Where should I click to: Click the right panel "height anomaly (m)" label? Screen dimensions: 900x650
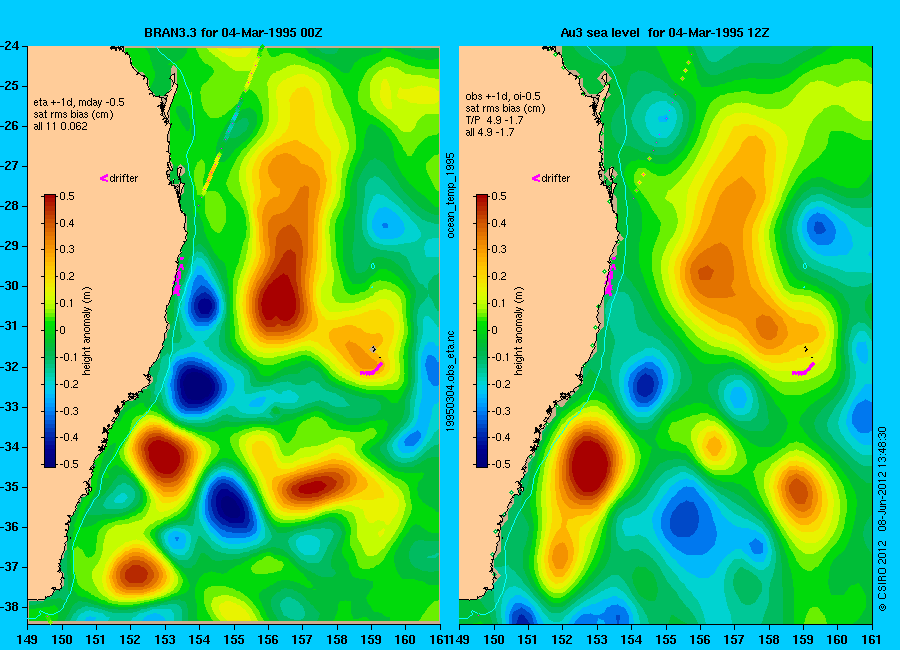(518, 331)
